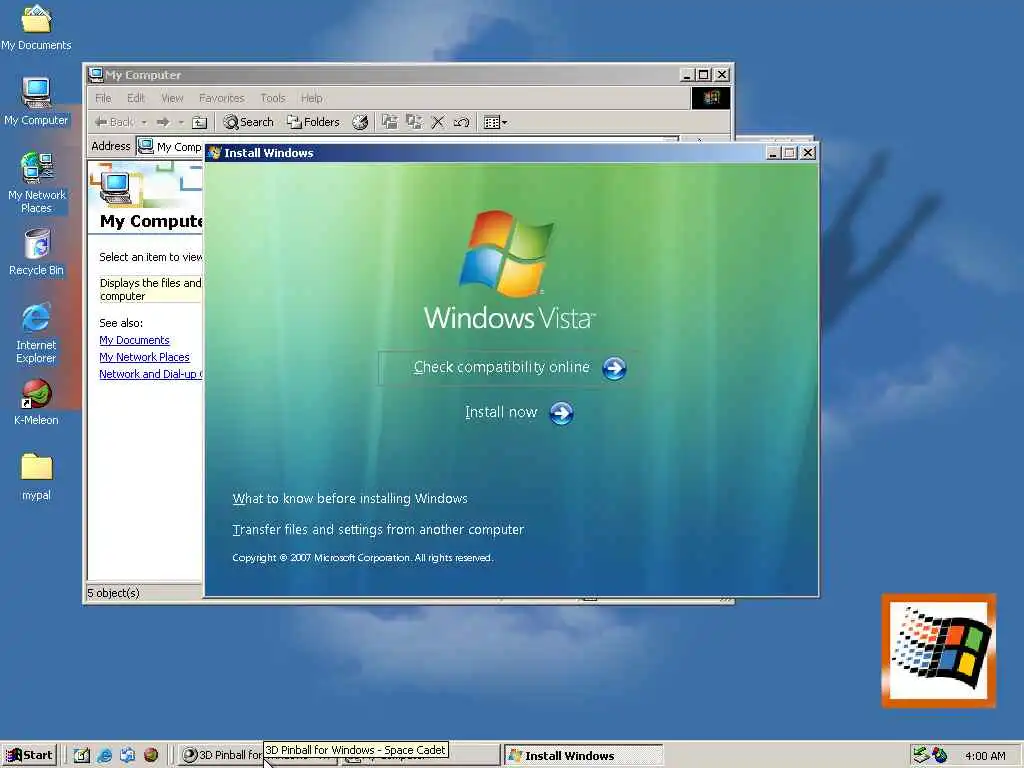Click the 4:00 AM clock

point(985,756)
